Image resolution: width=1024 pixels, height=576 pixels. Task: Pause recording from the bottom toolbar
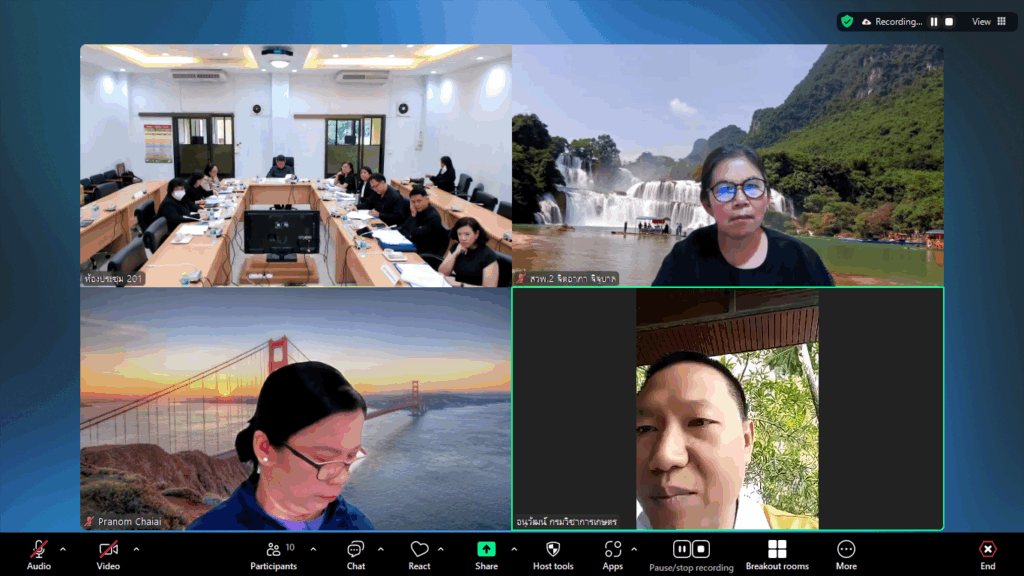(x=682, y=549)
